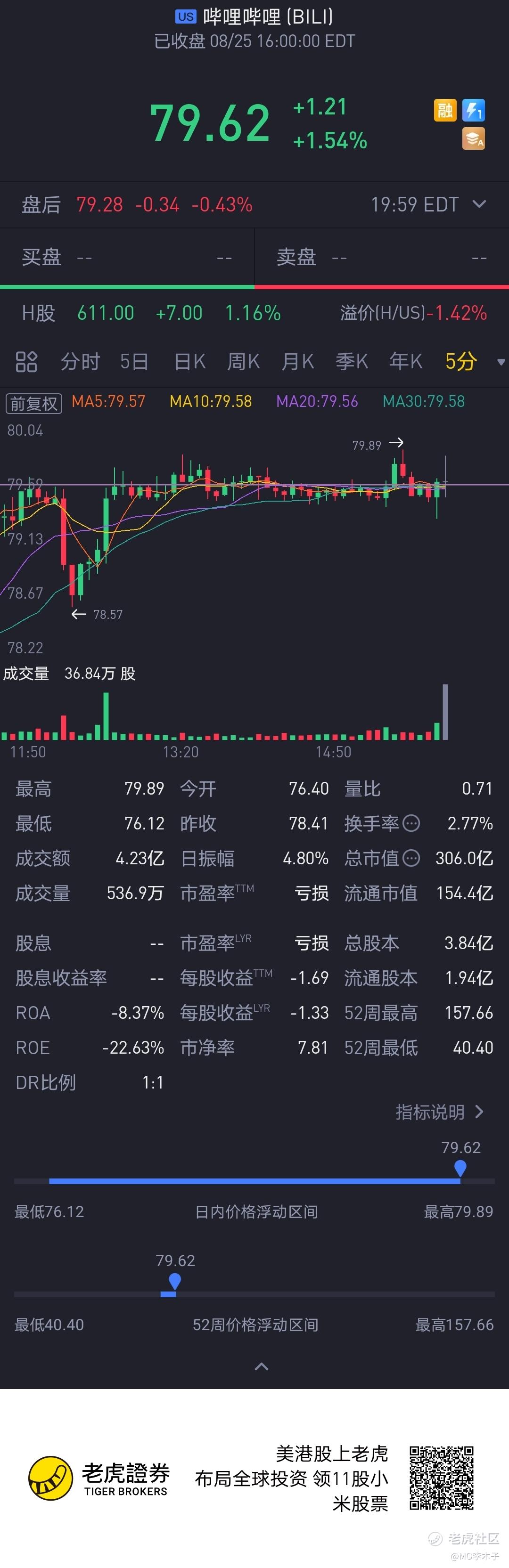Tap info icon beside 总市值
The image size is (509, 1568).
tap(411, 858)
